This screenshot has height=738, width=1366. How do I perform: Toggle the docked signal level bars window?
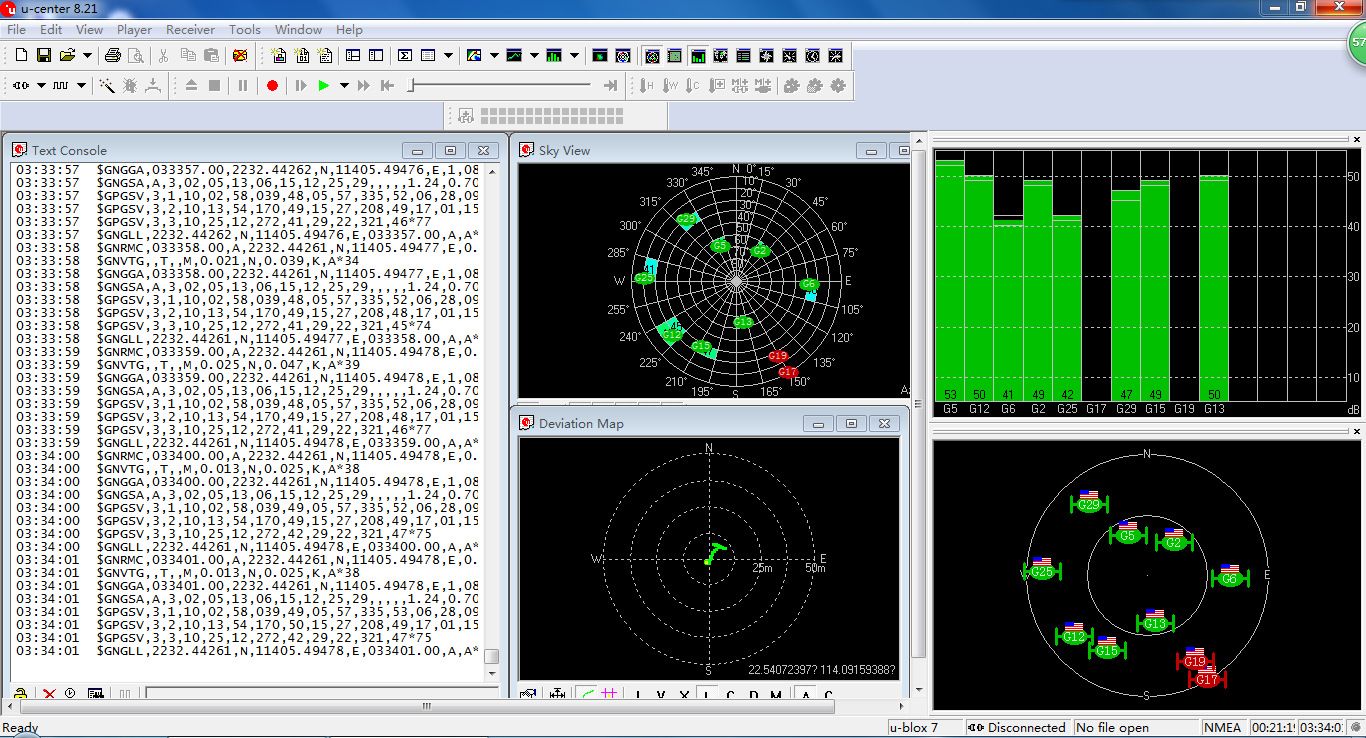pos(698,56)
